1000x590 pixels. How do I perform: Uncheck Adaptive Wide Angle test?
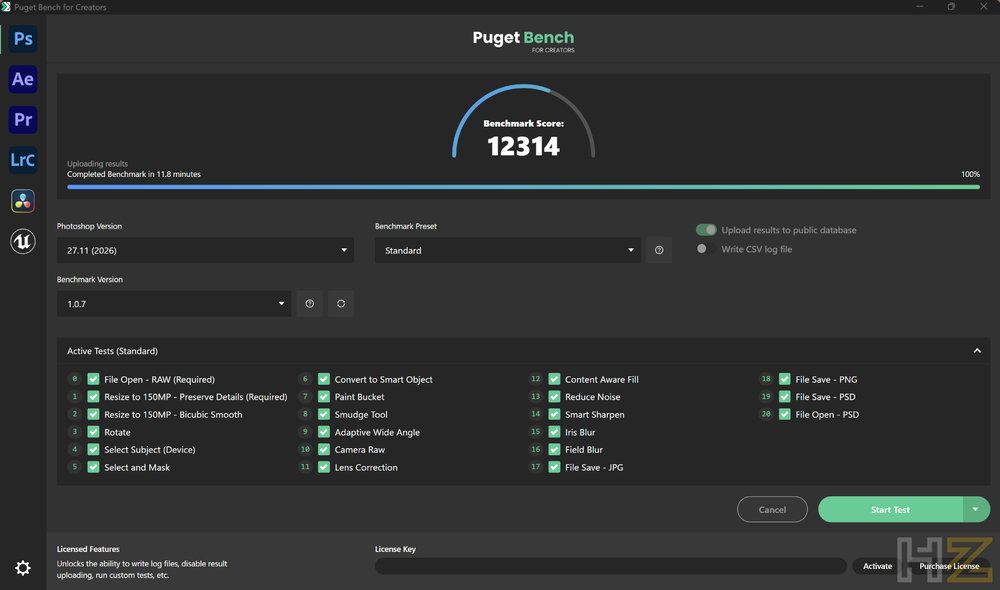(324, 432)
